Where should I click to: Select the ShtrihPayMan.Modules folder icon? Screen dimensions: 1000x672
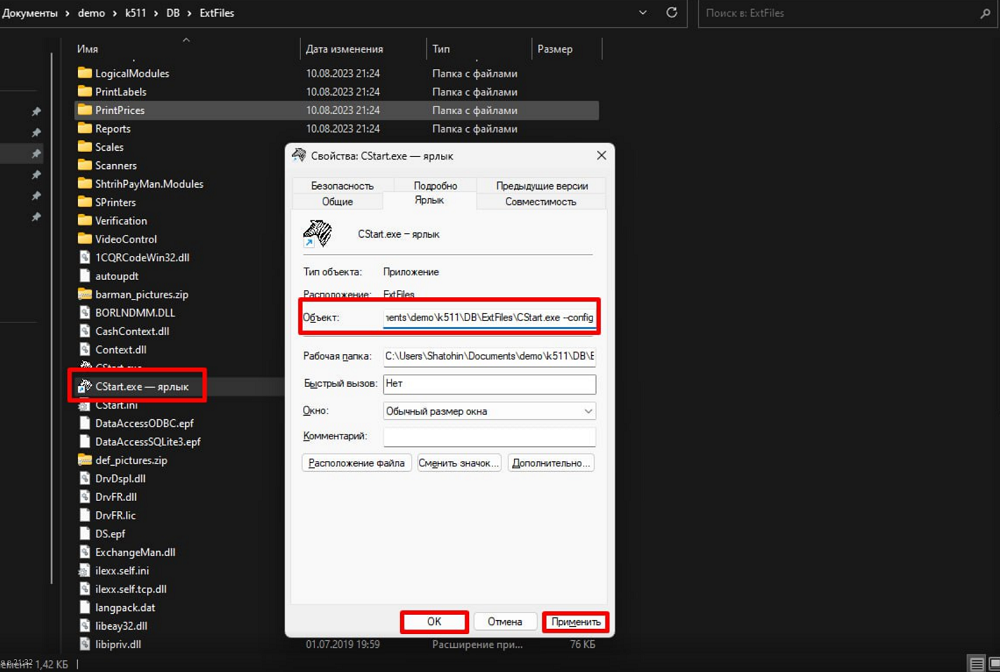84,184
